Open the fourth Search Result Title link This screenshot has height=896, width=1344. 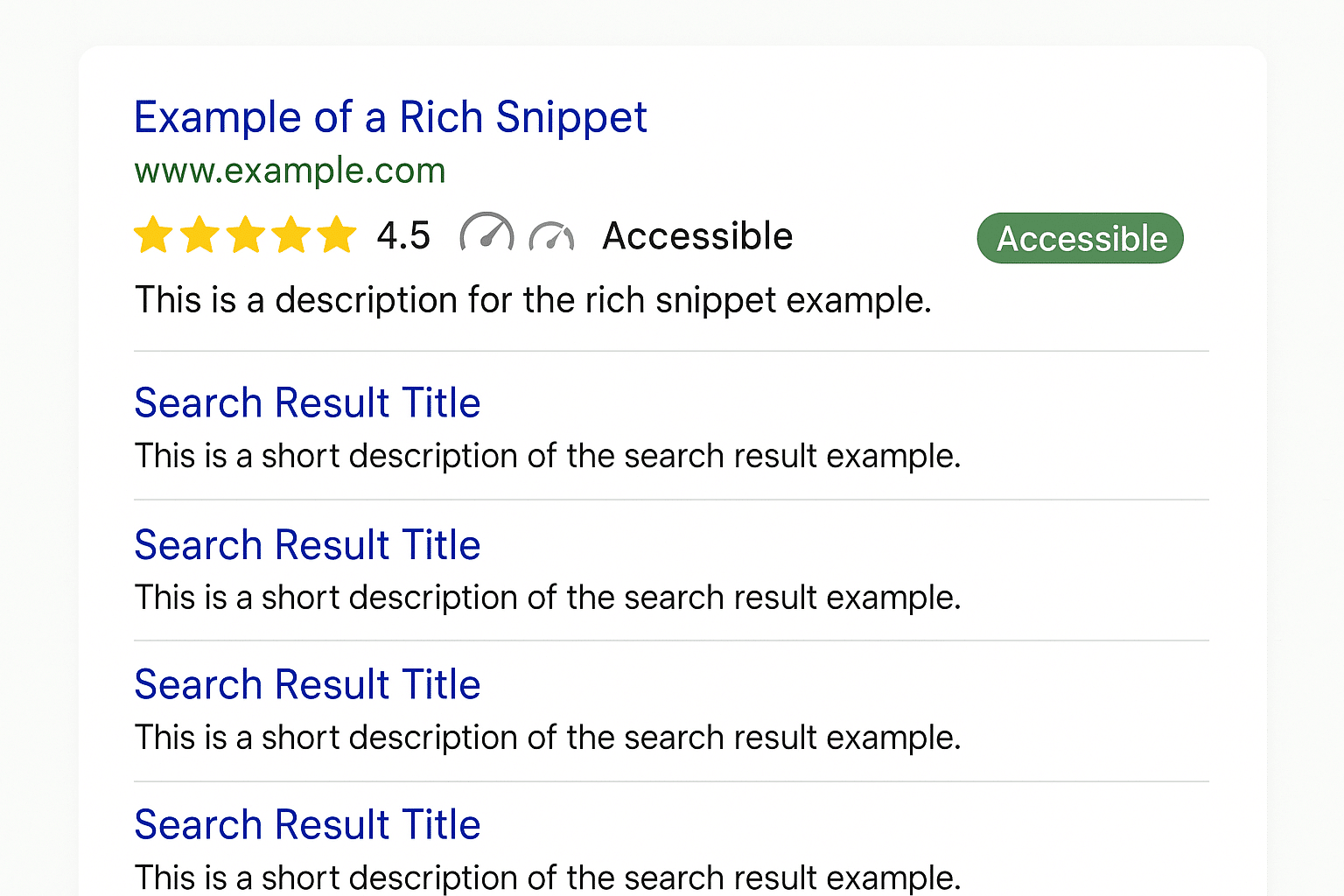tap(307, 824)
